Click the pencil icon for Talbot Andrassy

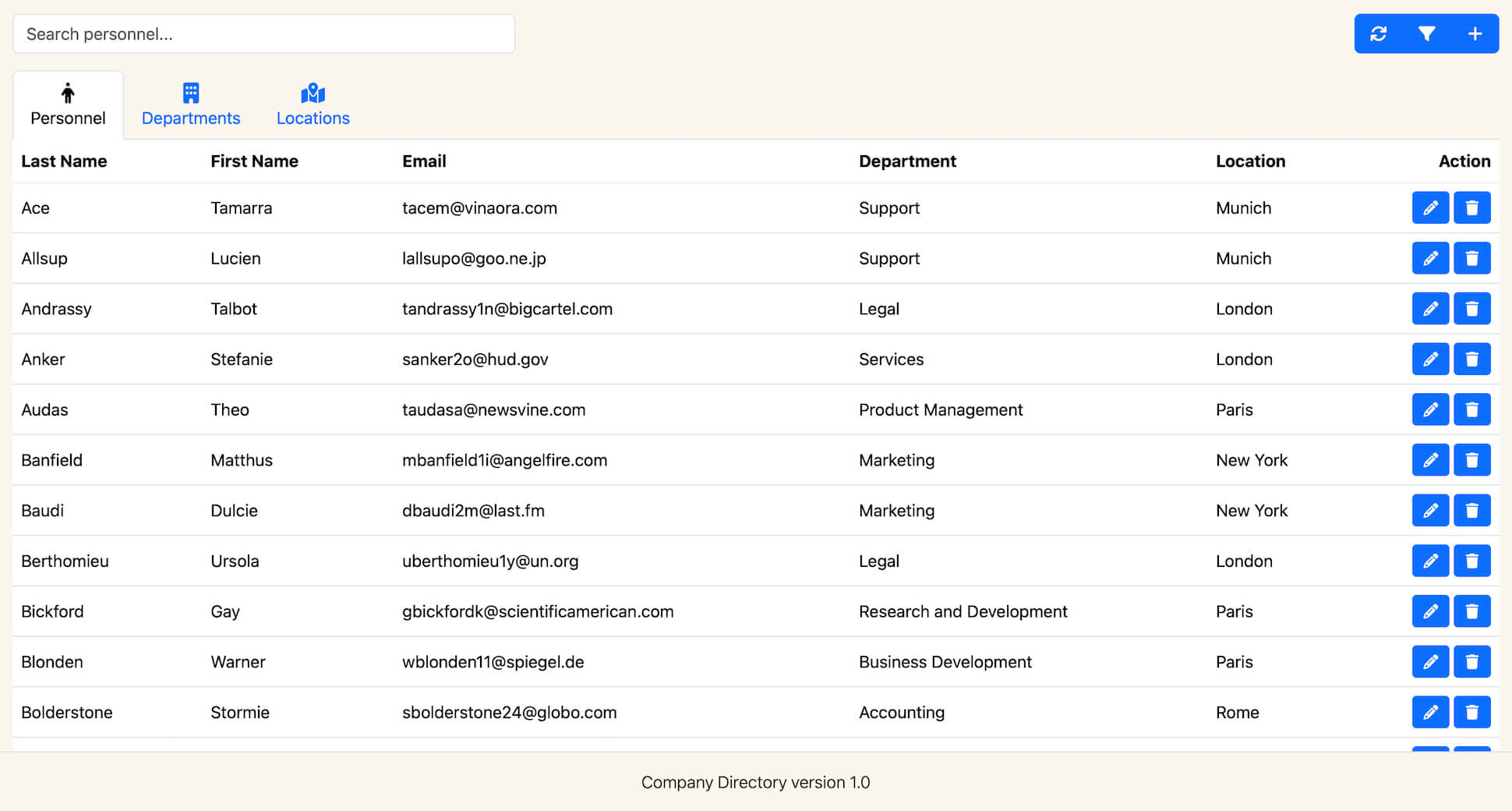[1430, 309]
